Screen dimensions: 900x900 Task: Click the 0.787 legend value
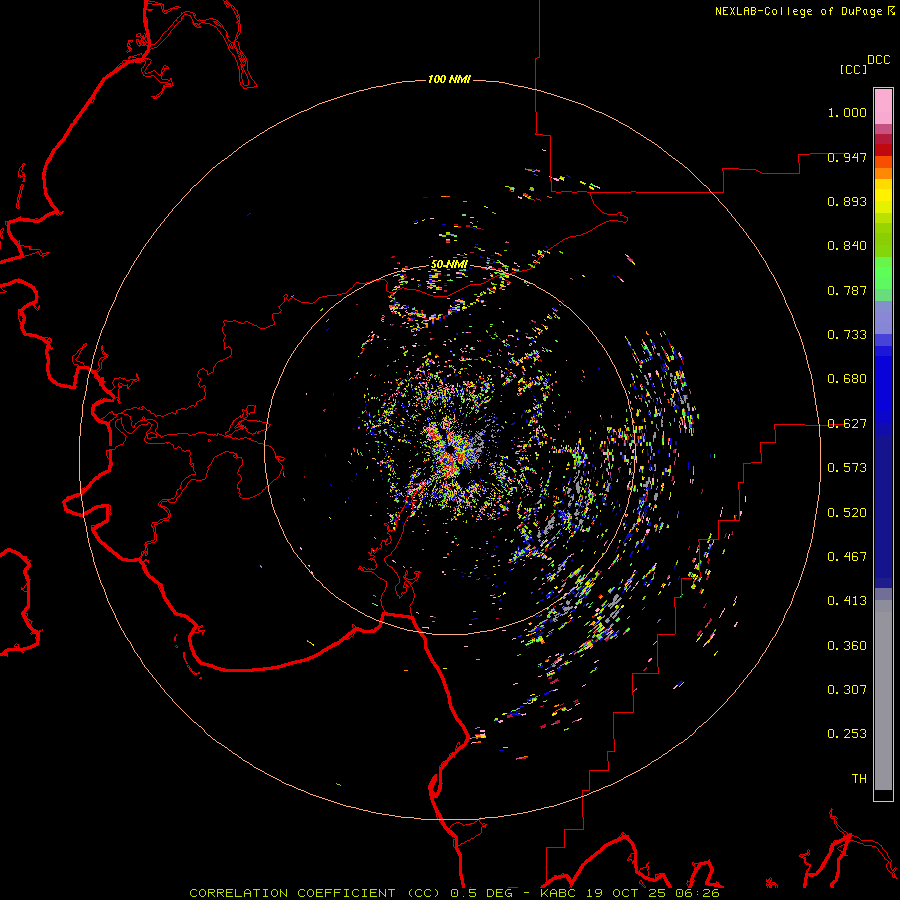(847, 290)
